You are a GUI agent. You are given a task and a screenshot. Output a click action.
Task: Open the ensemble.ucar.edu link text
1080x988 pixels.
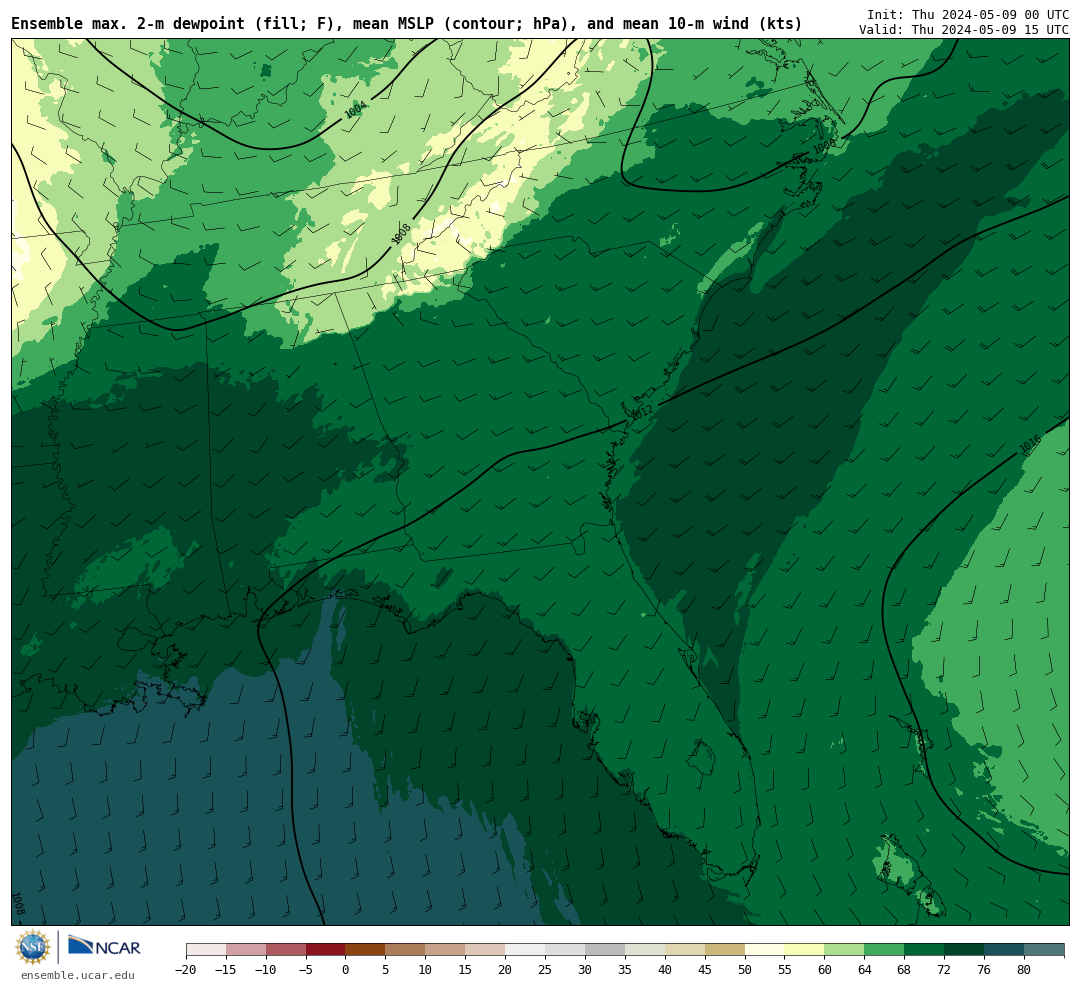point(78,975)
